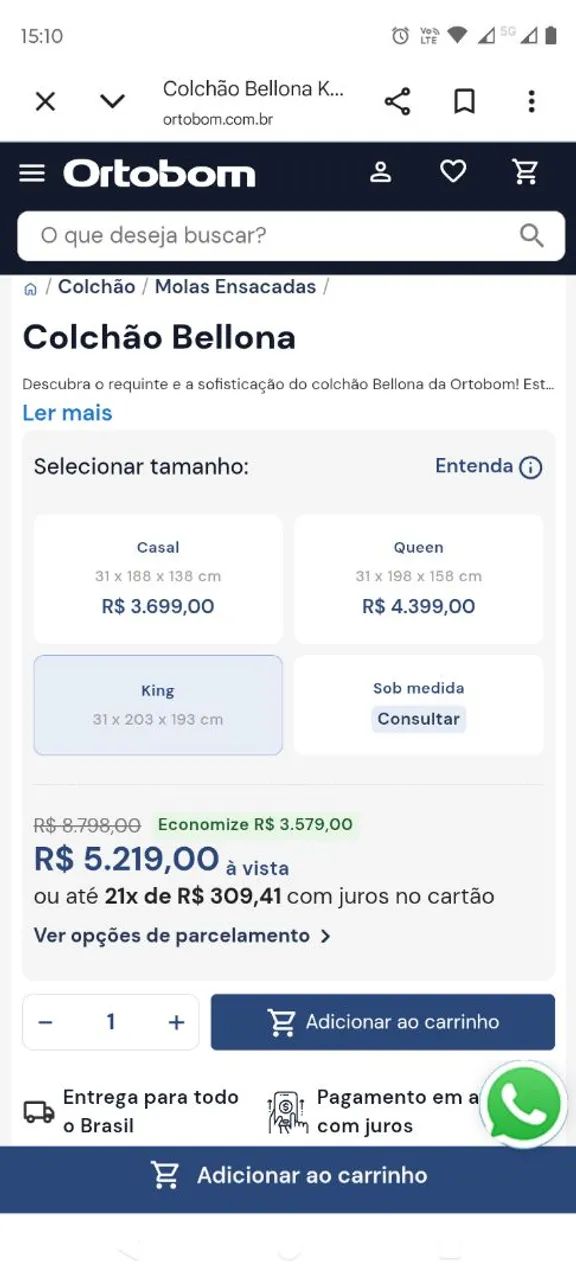Viewport: 576px width, 1280px height.
Task: Open the Molas Ensacadas breadcrumb
Action: pyautogui.click(x=235, y=287)
